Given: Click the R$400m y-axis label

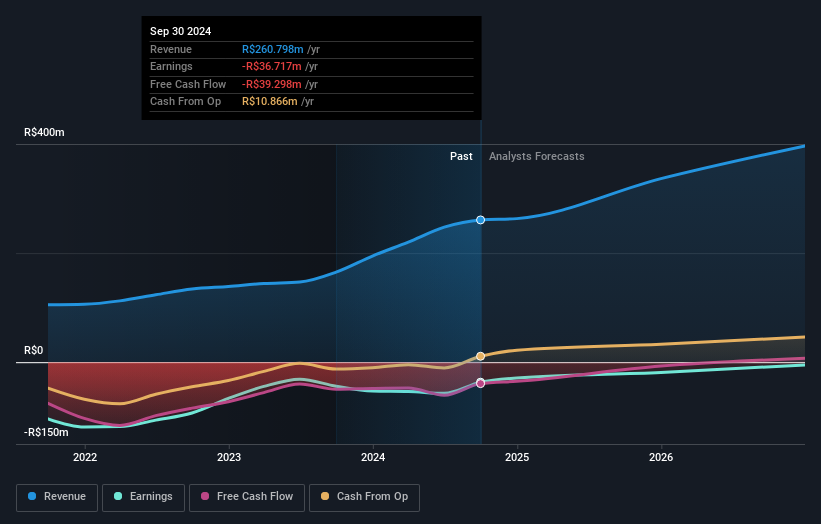Looking at the screenshot, I should pos(44,132).
